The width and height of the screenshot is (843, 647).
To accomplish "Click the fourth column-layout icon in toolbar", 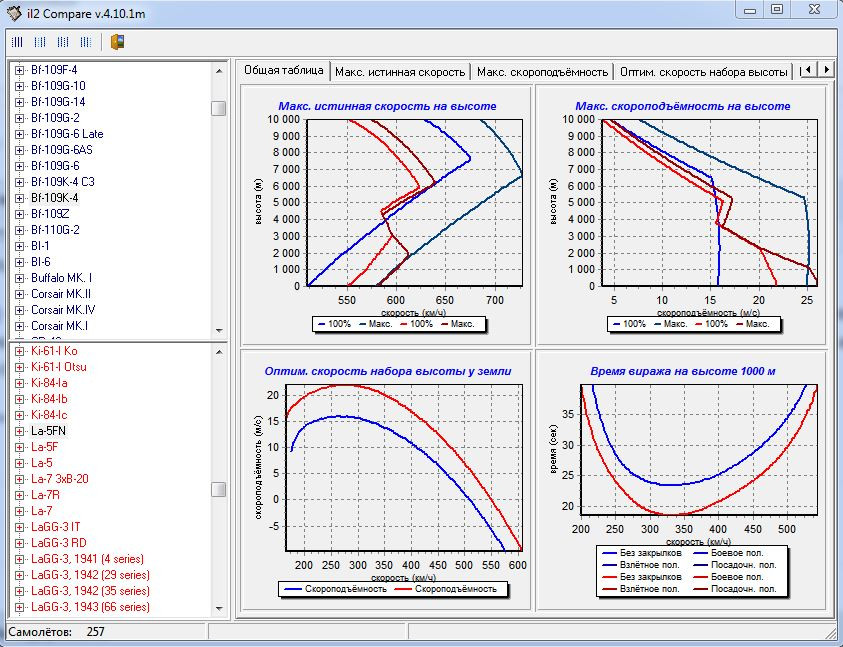I will [x=86, y=43].
